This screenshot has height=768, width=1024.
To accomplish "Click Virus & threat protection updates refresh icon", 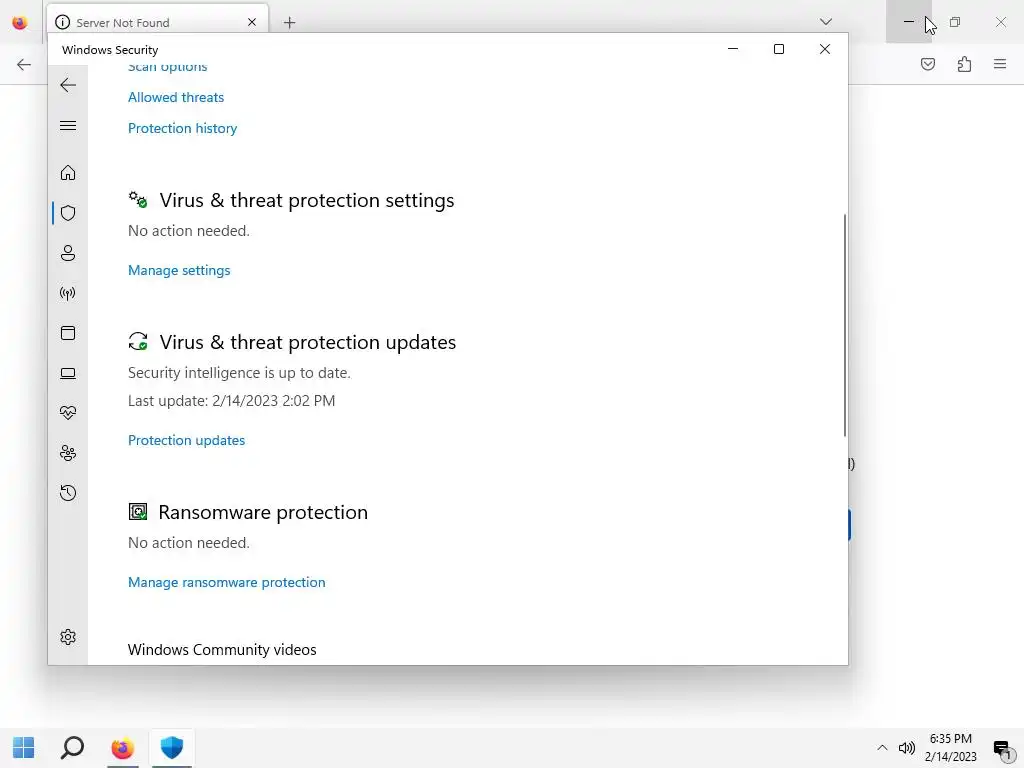I will pyautogui.click(x=138, y=342).
